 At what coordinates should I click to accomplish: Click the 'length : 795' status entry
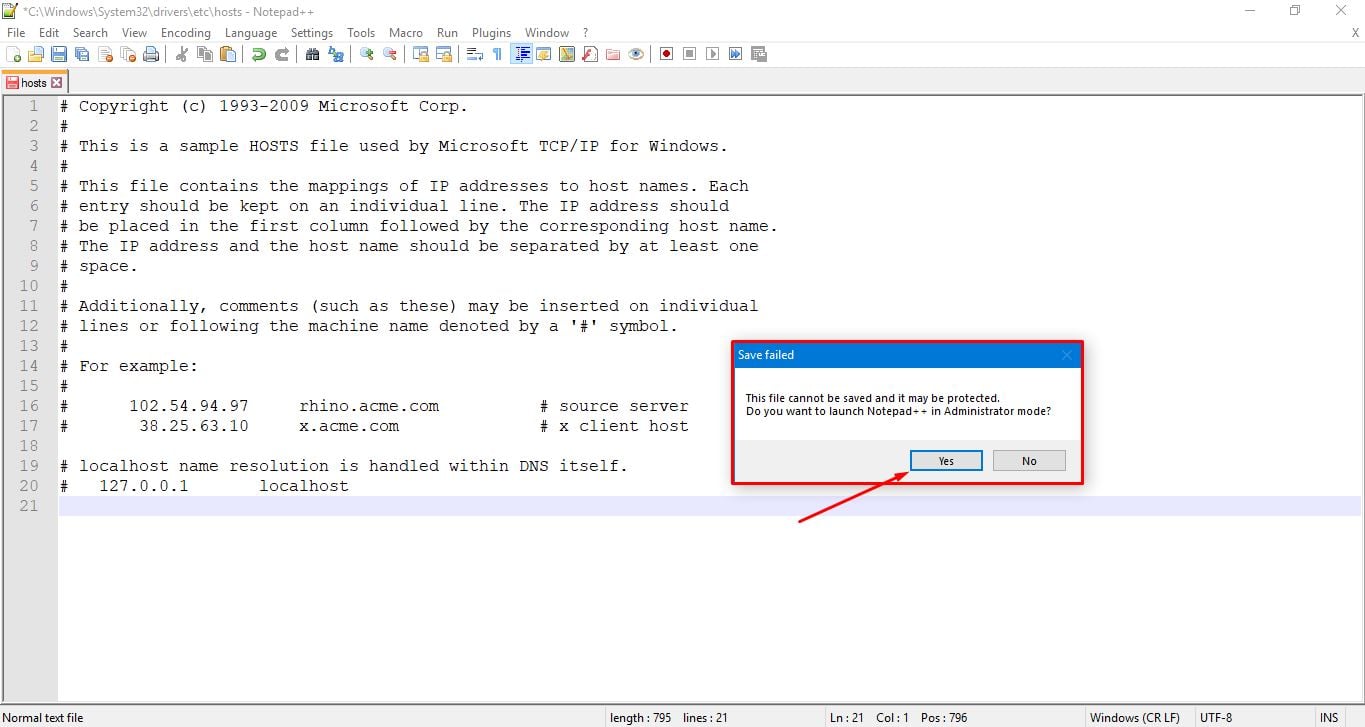pyautogui.click(x=641, y=718)
